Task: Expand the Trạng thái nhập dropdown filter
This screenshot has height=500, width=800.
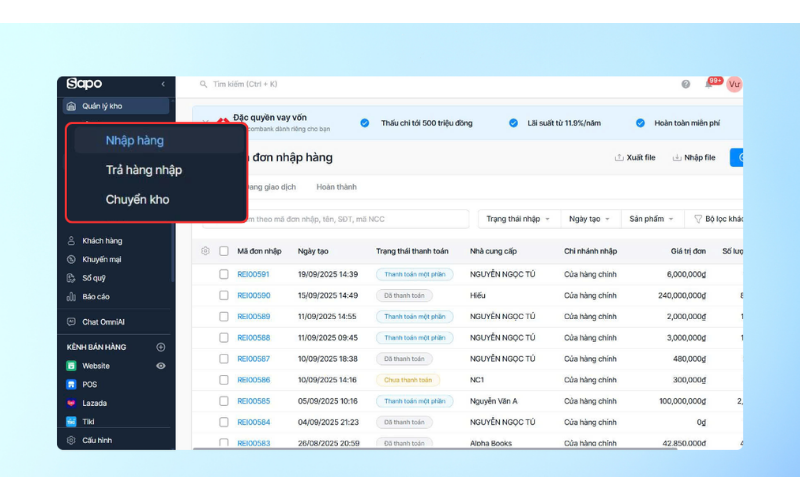Action: 518,219
